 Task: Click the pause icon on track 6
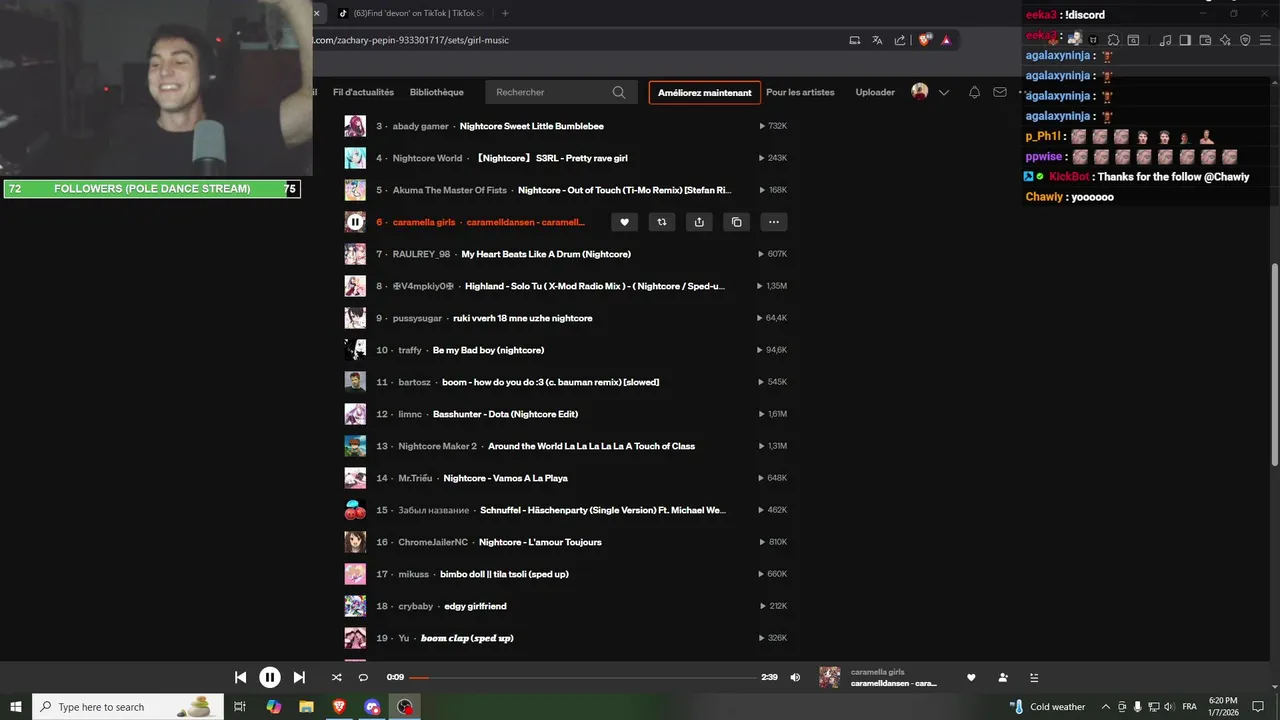(355, 222)
